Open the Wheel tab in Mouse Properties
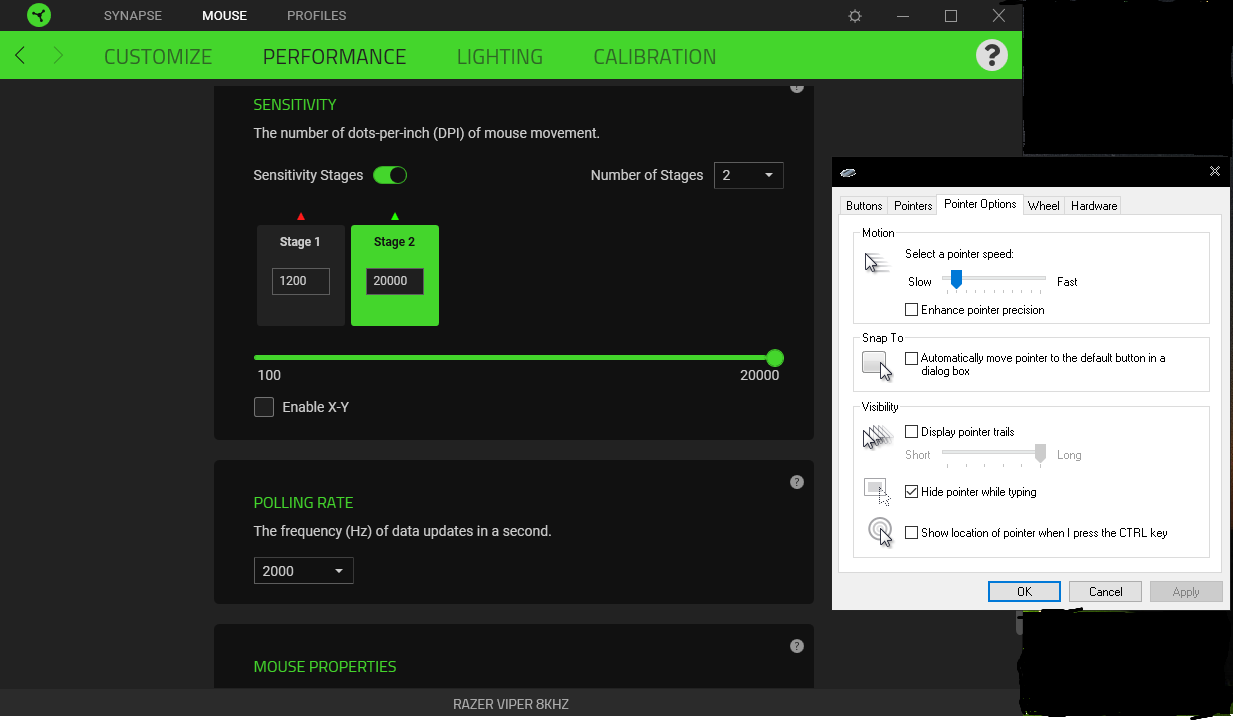 click(x=1043, y=206)
